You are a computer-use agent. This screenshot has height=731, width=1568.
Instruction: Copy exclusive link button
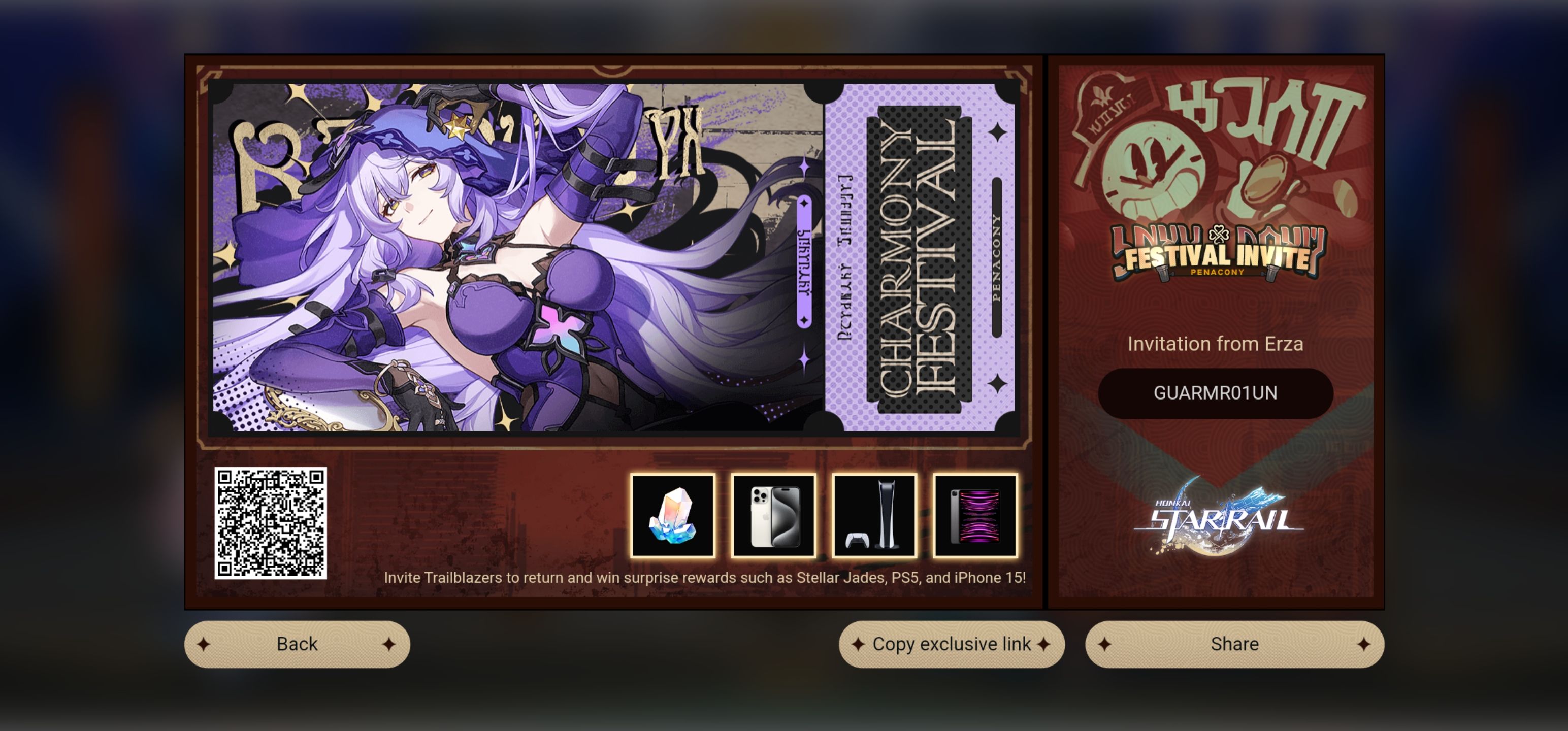(x=952, y=644)
